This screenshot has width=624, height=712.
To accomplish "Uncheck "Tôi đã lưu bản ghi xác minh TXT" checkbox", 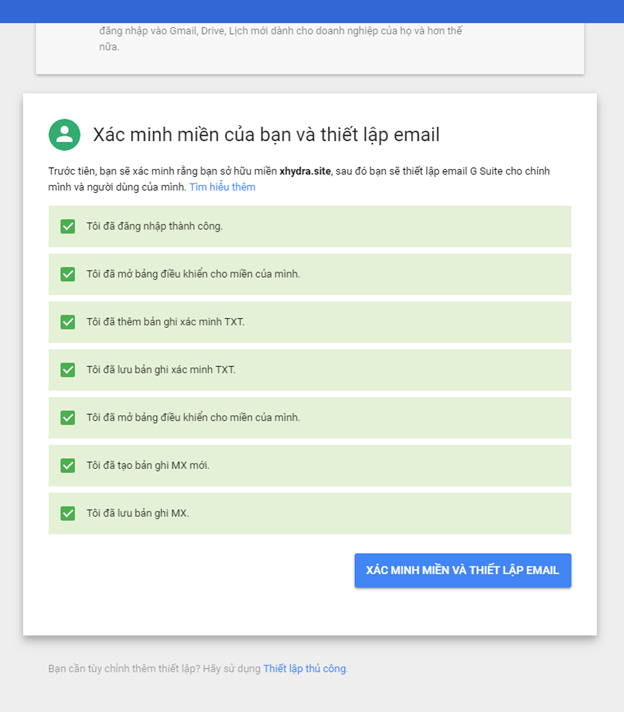I will [68, 370].
